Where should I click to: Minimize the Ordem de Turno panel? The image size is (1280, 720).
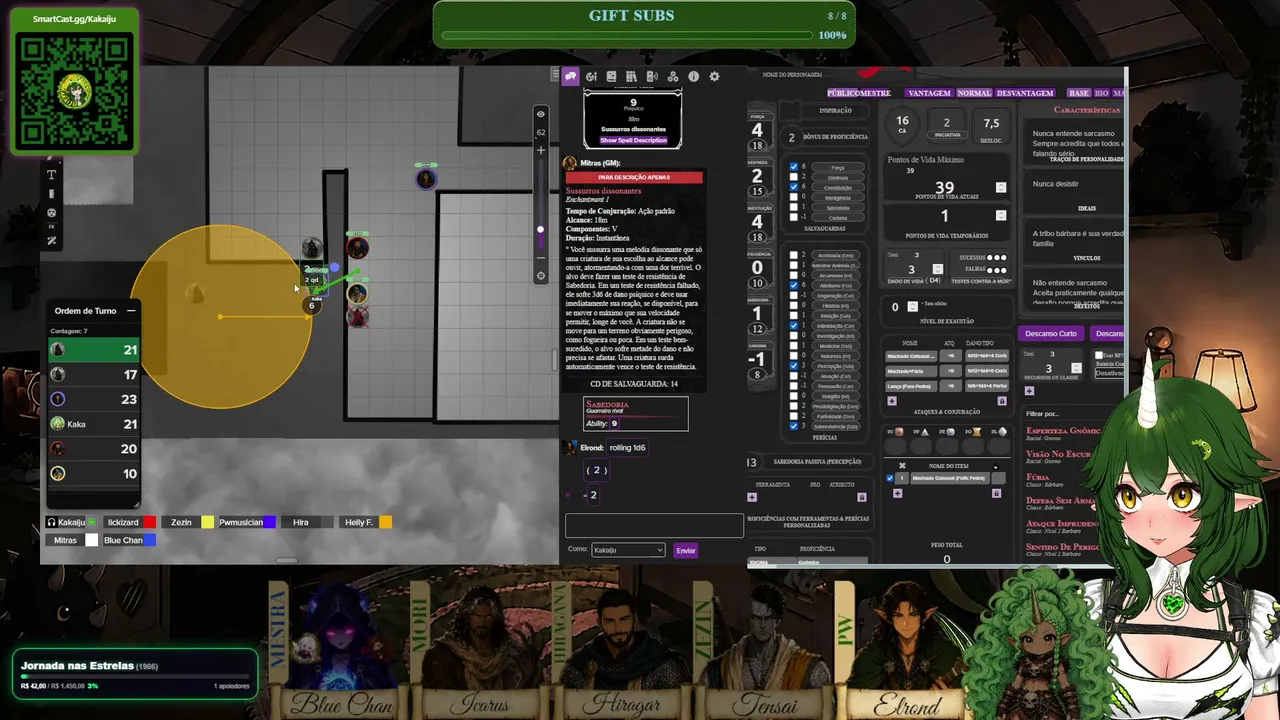pos(131,311)
